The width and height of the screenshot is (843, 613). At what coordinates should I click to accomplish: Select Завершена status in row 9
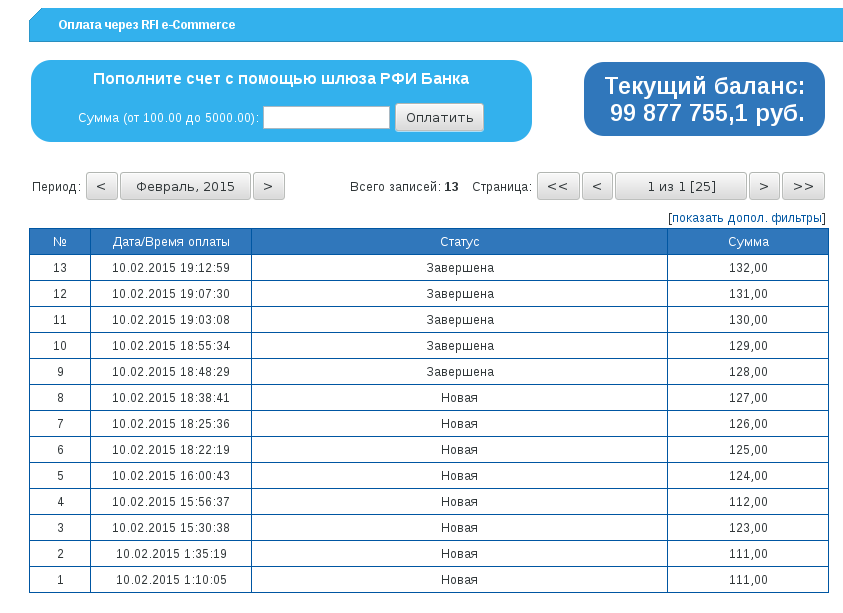pos(459,372)
